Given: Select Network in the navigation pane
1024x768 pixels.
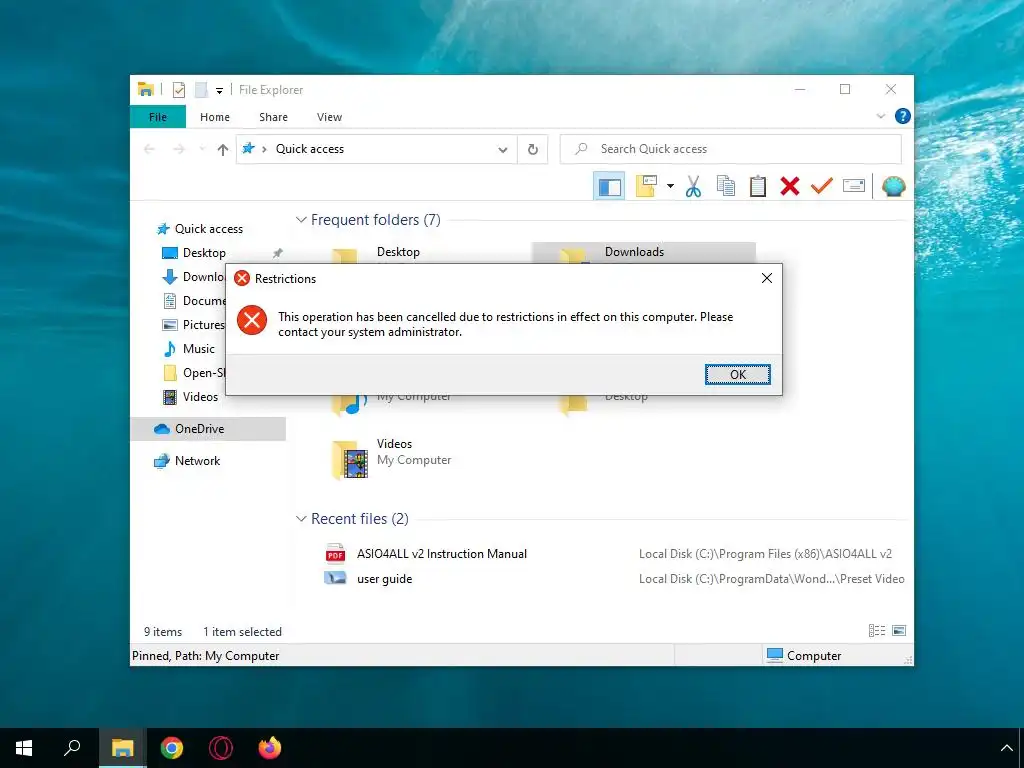Looking at the screenshot, I should pos(197,460).
